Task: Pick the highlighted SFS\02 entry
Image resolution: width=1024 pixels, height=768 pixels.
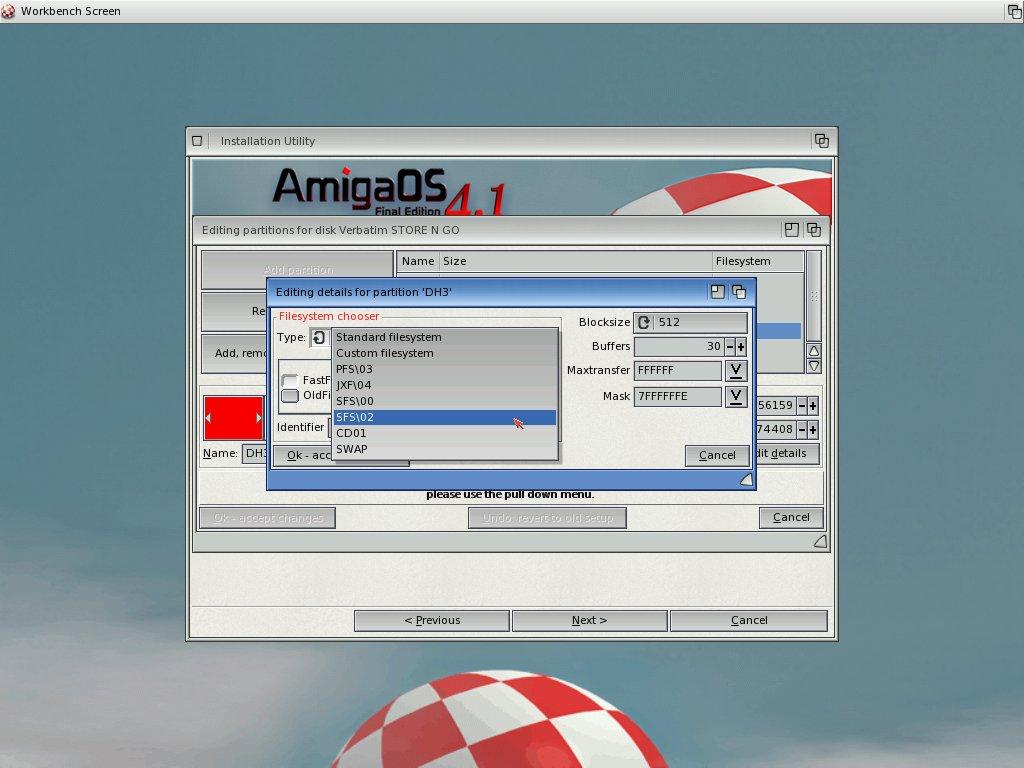Action: (445, 417)
